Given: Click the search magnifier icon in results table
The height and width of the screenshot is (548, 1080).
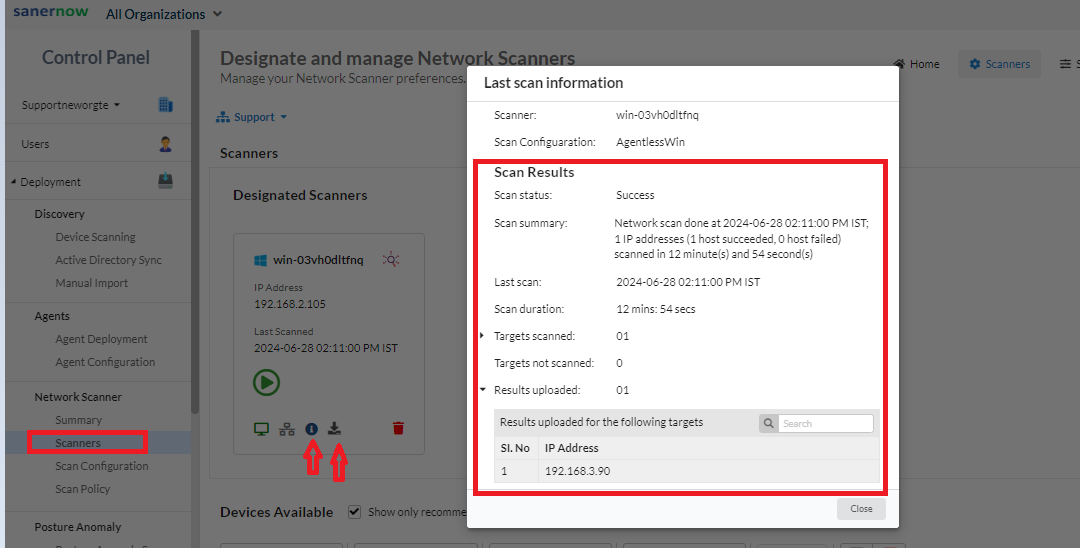Looking at the screenshot, I should pyautogui.click(x=768, y=423).
